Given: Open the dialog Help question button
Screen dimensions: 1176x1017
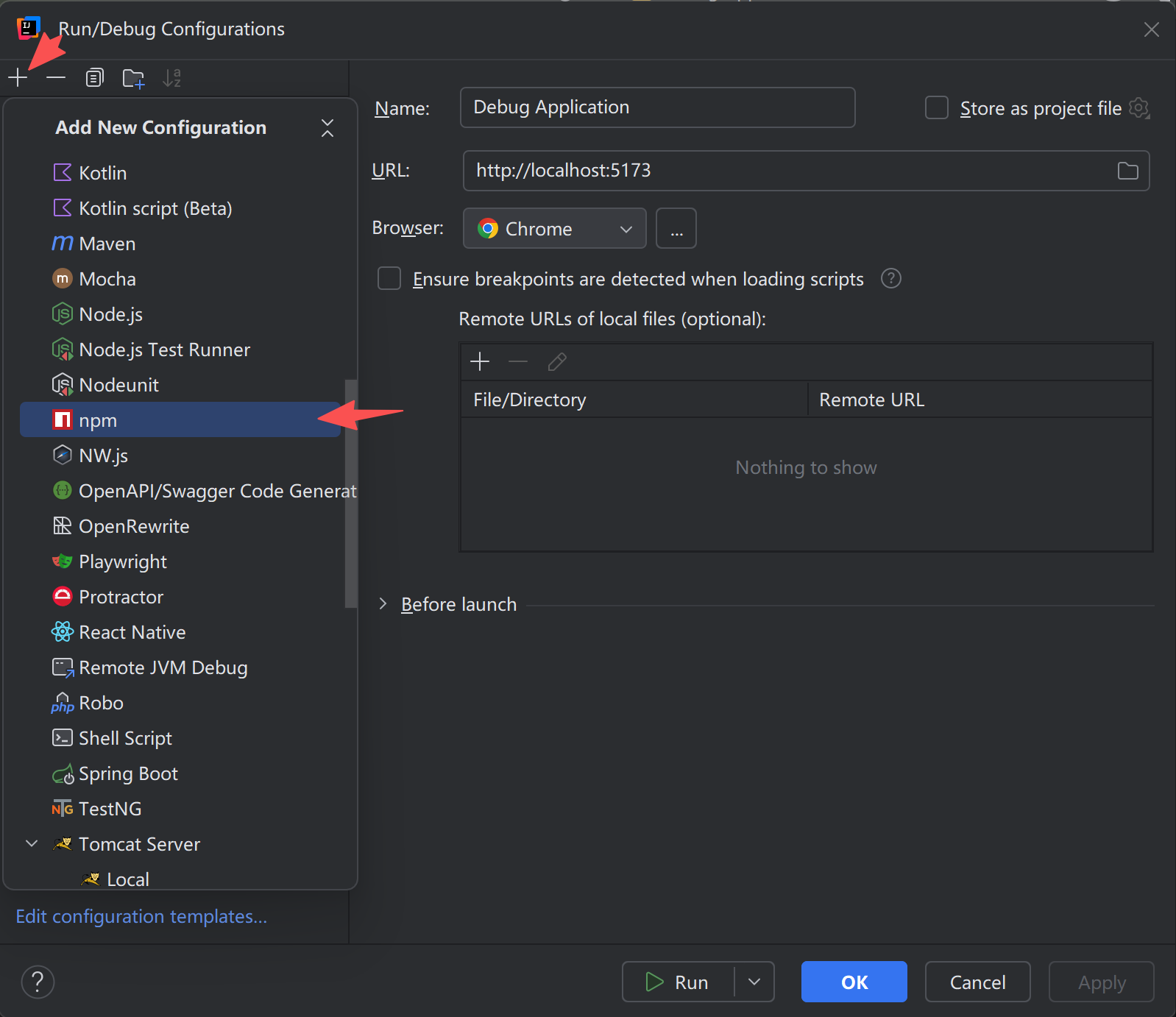Looking at the screenshot, I should [x=38, y=982].
